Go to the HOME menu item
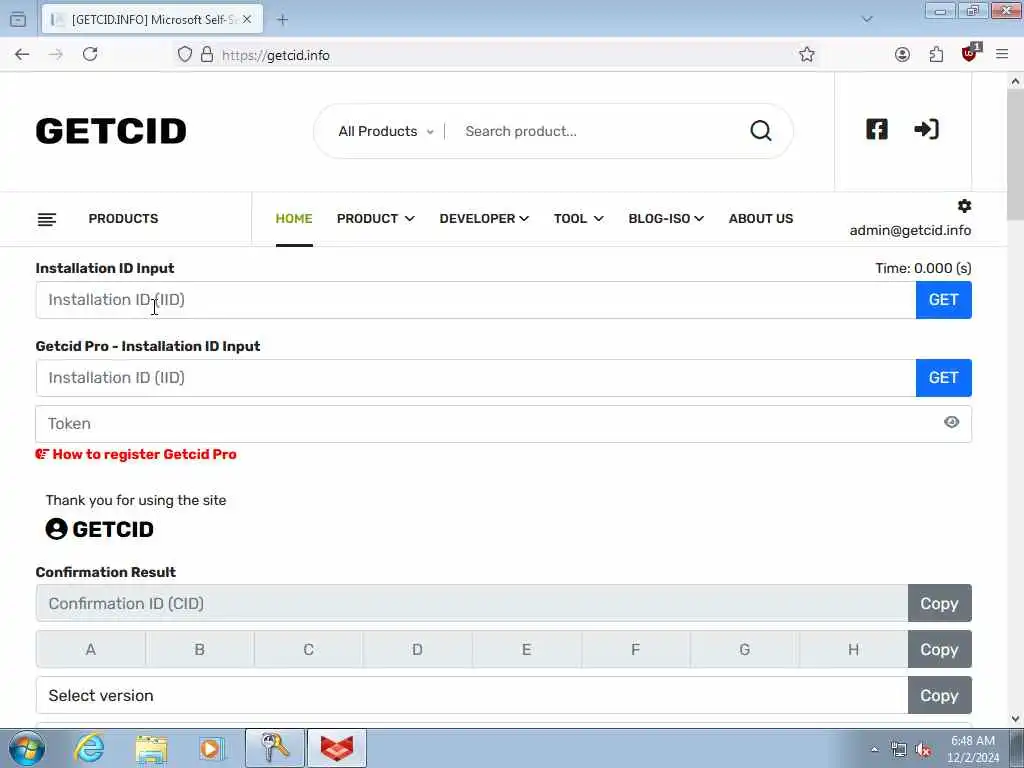This screenshot has height=768, width=1024. [x=294, y=219]
